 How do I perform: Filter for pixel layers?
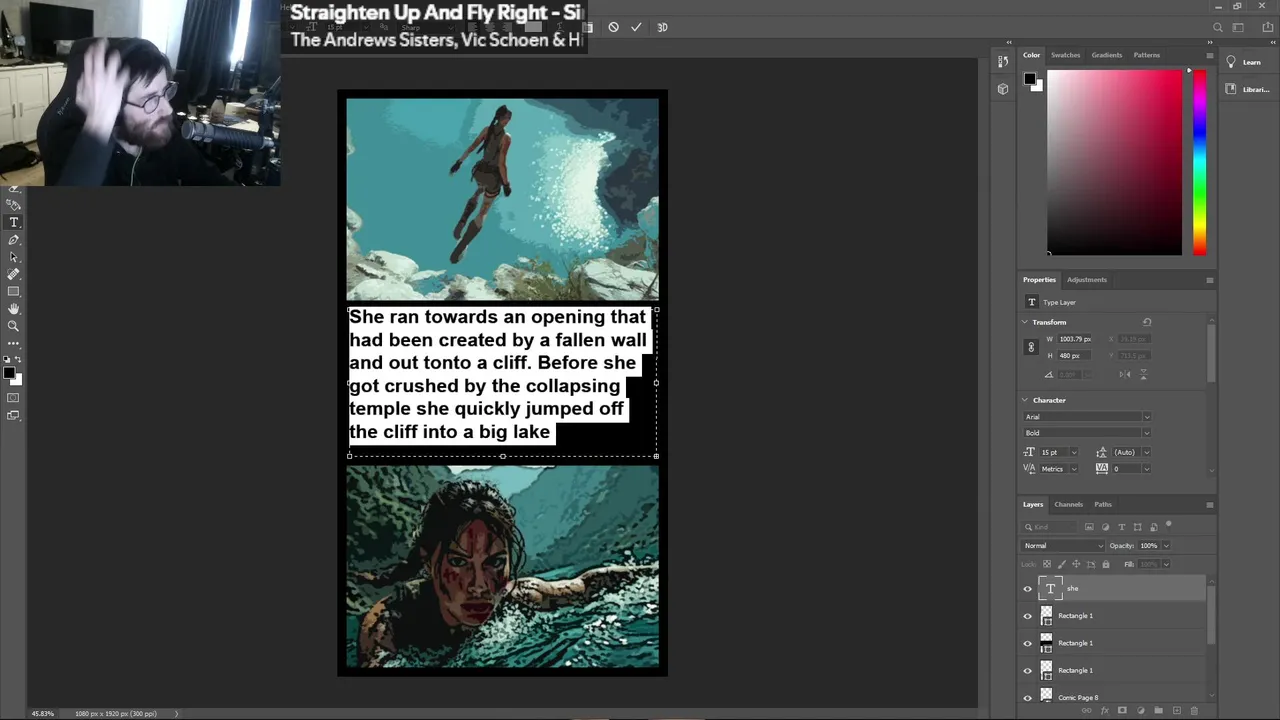(x=1089, y=527)
